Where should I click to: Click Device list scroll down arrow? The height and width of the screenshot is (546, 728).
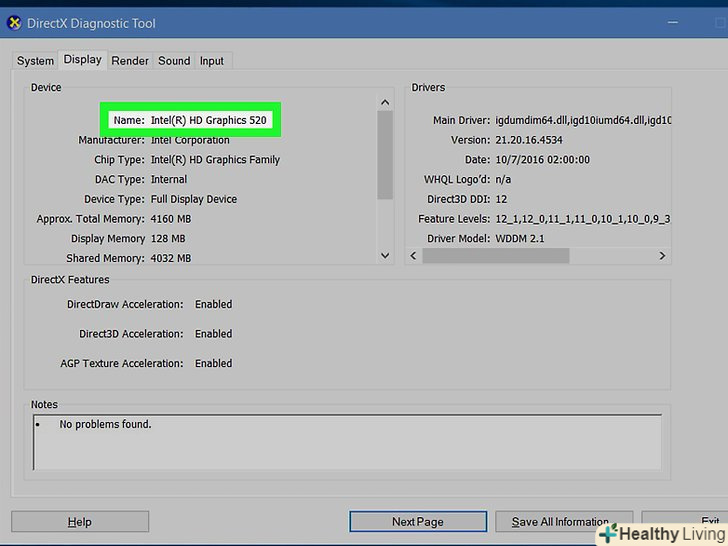385,255
